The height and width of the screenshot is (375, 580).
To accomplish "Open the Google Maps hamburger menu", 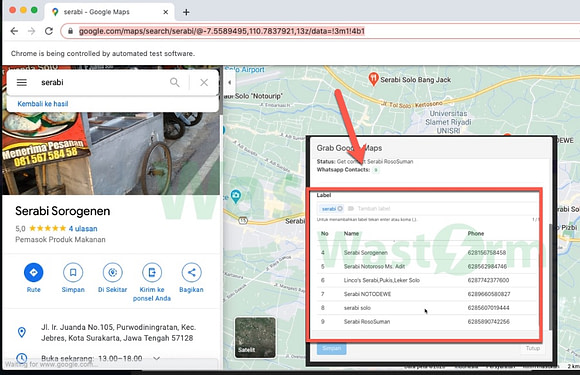I will [x=22, y=82].
